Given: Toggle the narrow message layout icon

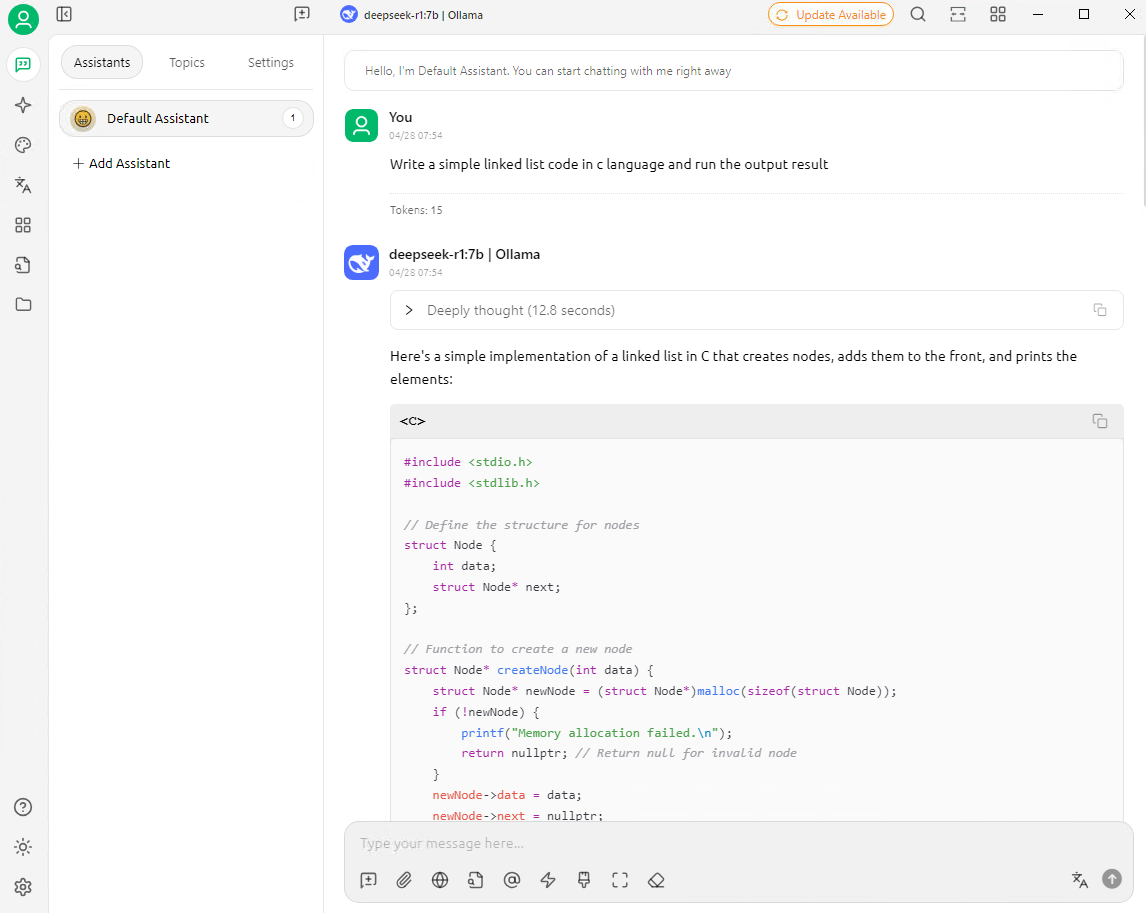Looking at the screenshot, I should (x=958, y=15).
